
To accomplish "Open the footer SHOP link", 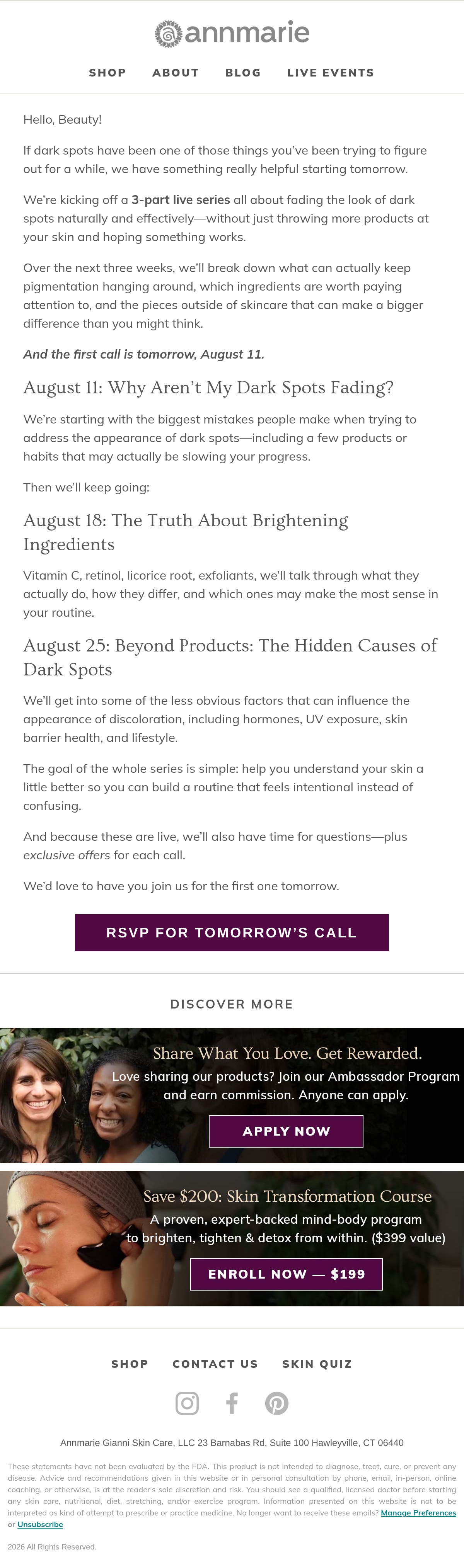I will click(x=130, y=1364).
